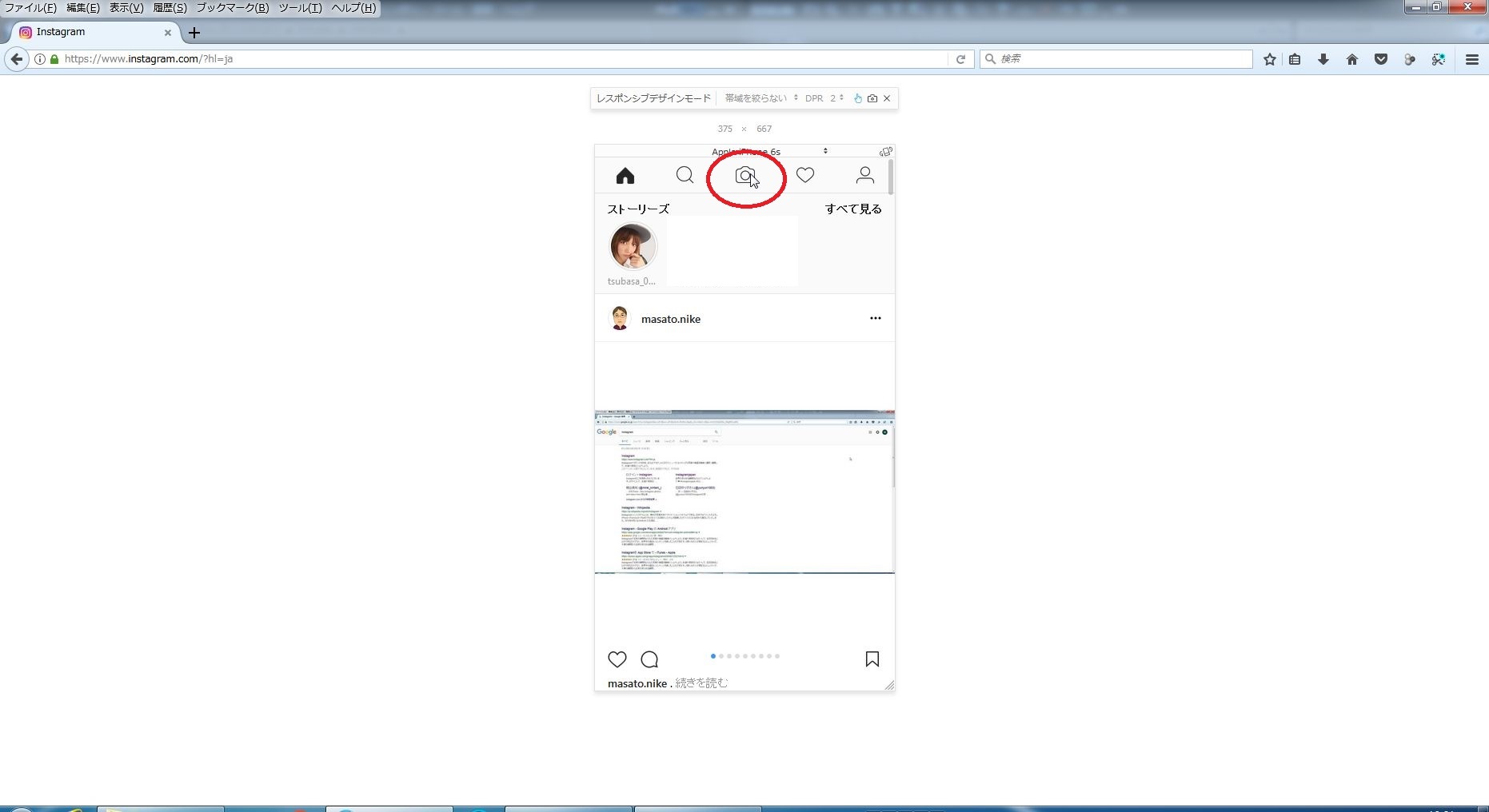Open the ヘルプ(H) menu
This screenshot has width=1489, height=812.
(x=353, y=8)
